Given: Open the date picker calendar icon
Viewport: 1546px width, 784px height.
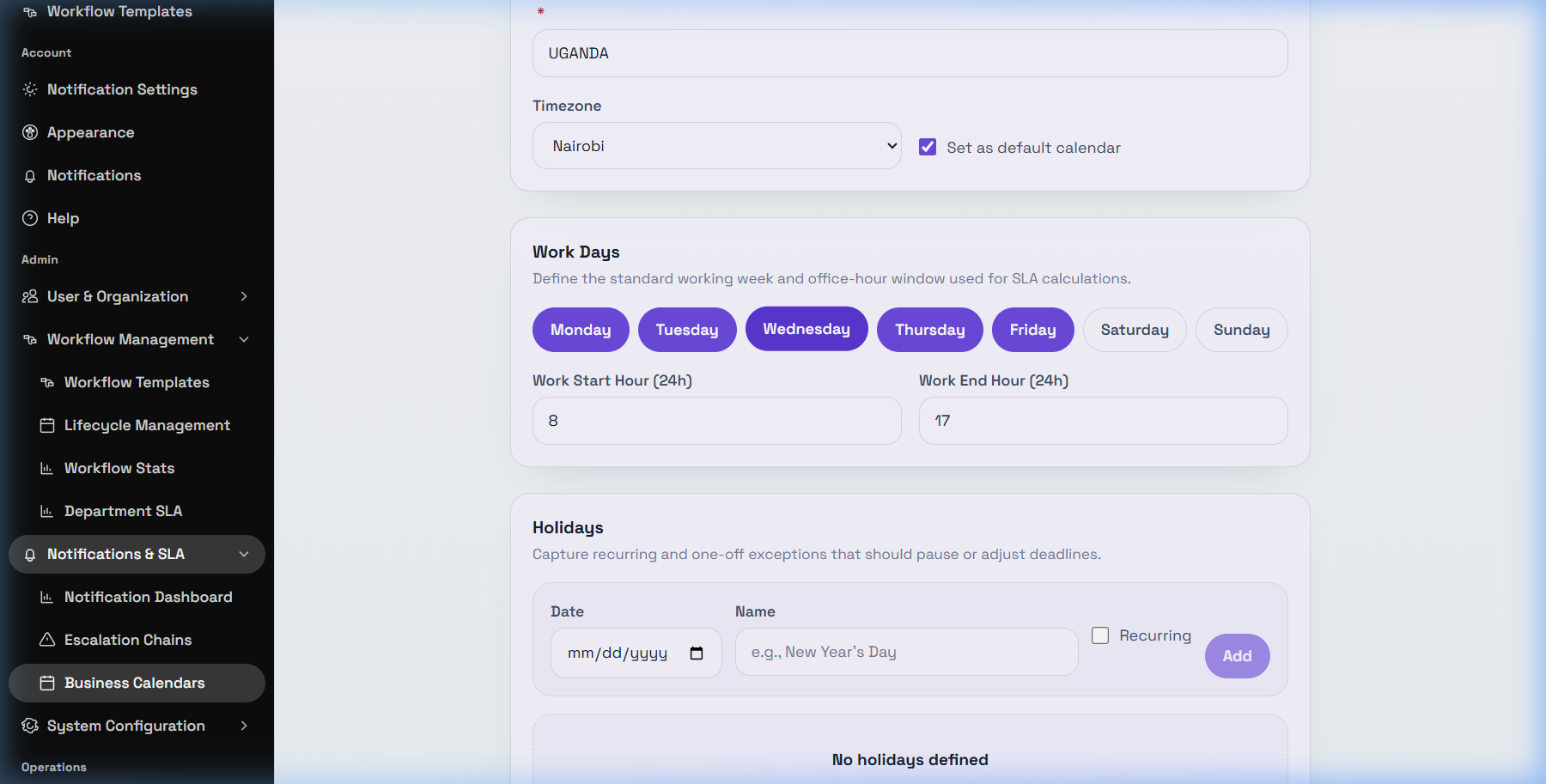Looking at the screenshot, I should pos(697,653).
